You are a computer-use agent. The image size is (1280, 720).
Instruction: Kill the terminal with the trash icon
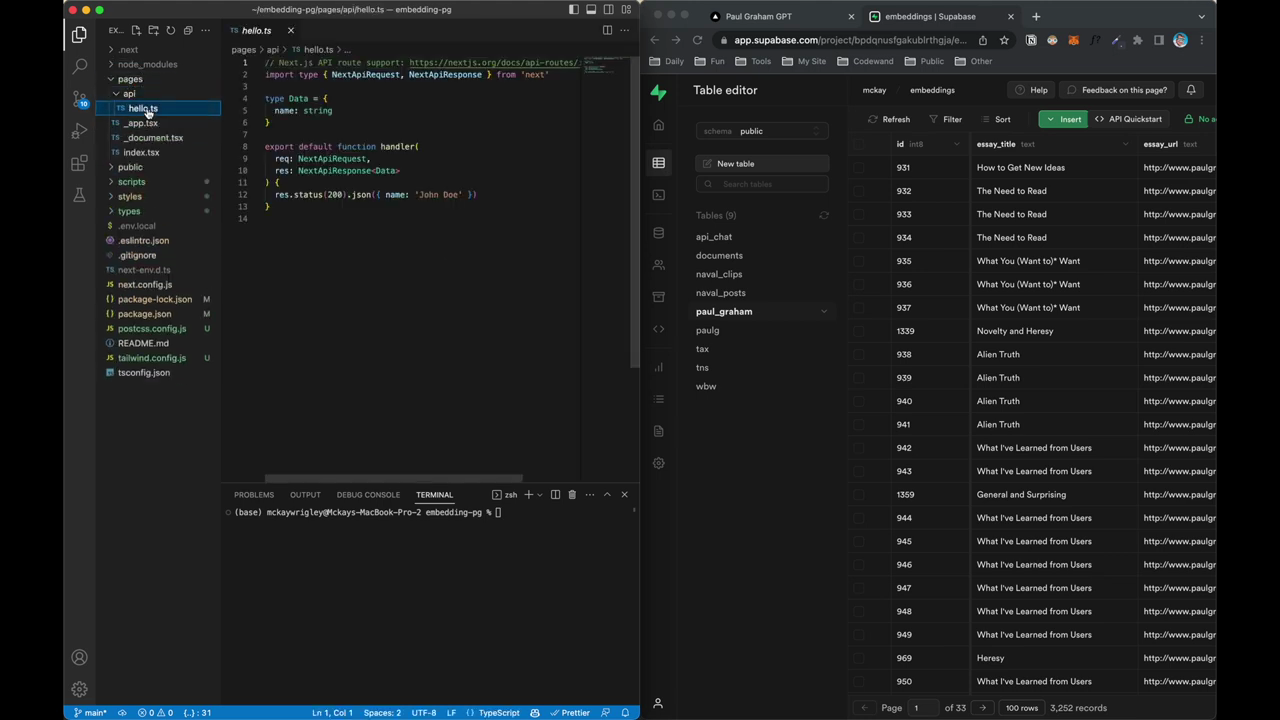pos(572,494)
